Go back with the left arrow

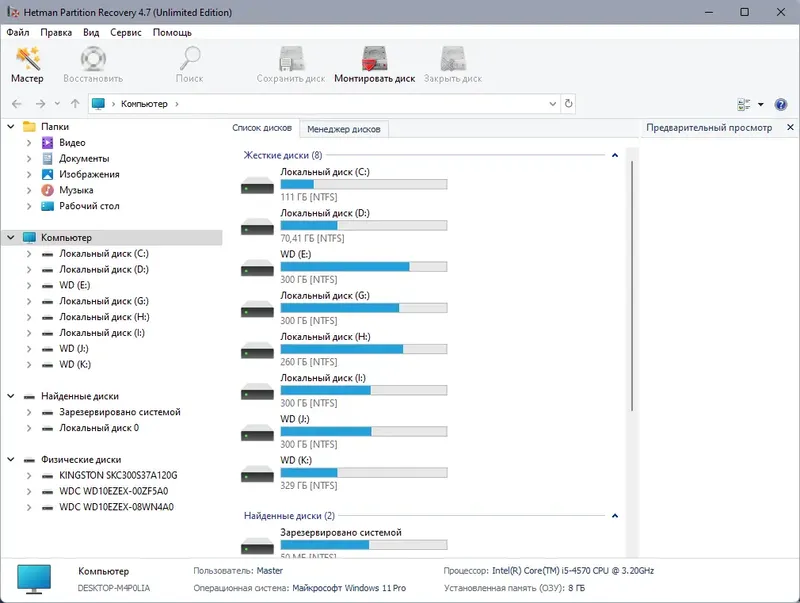pyautogui.click(x=17, y=104)
